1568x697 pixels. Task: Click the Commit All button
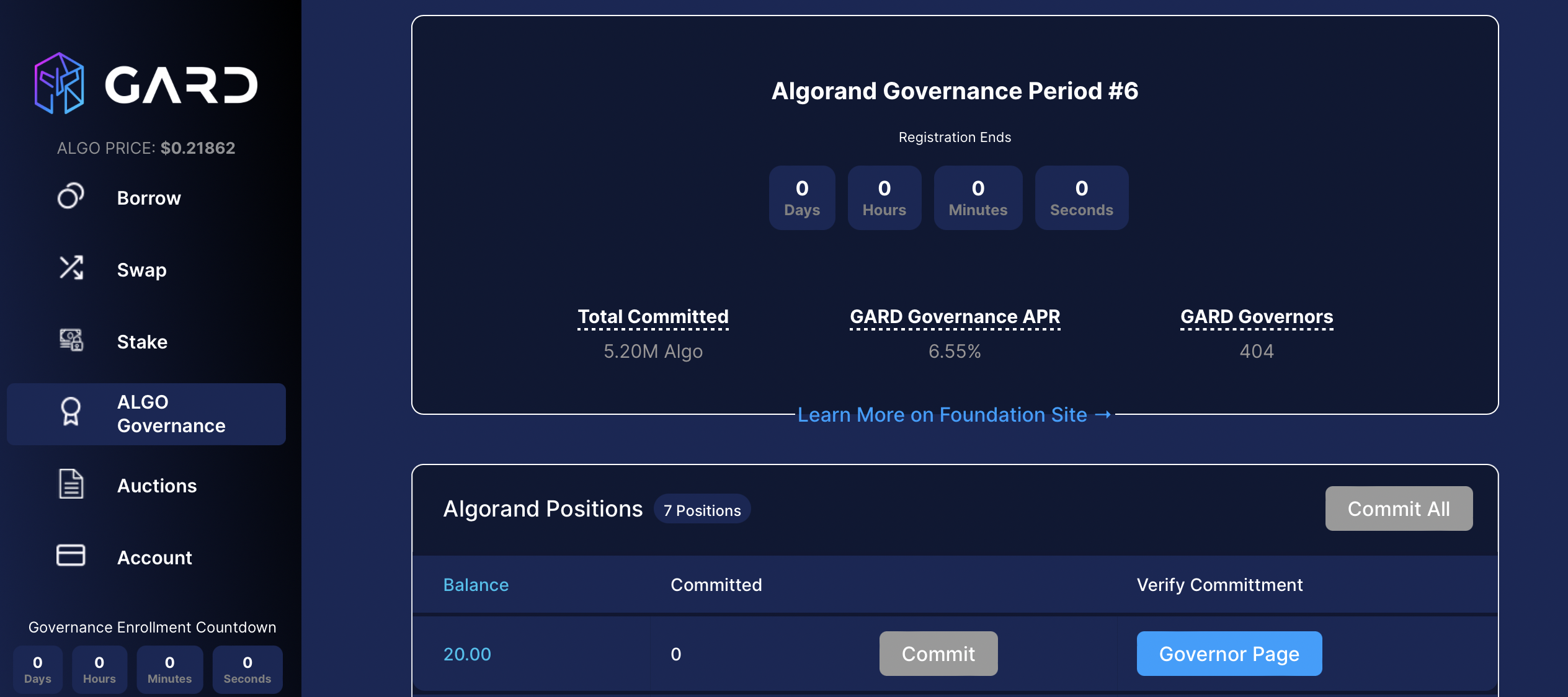[1399, 508]
